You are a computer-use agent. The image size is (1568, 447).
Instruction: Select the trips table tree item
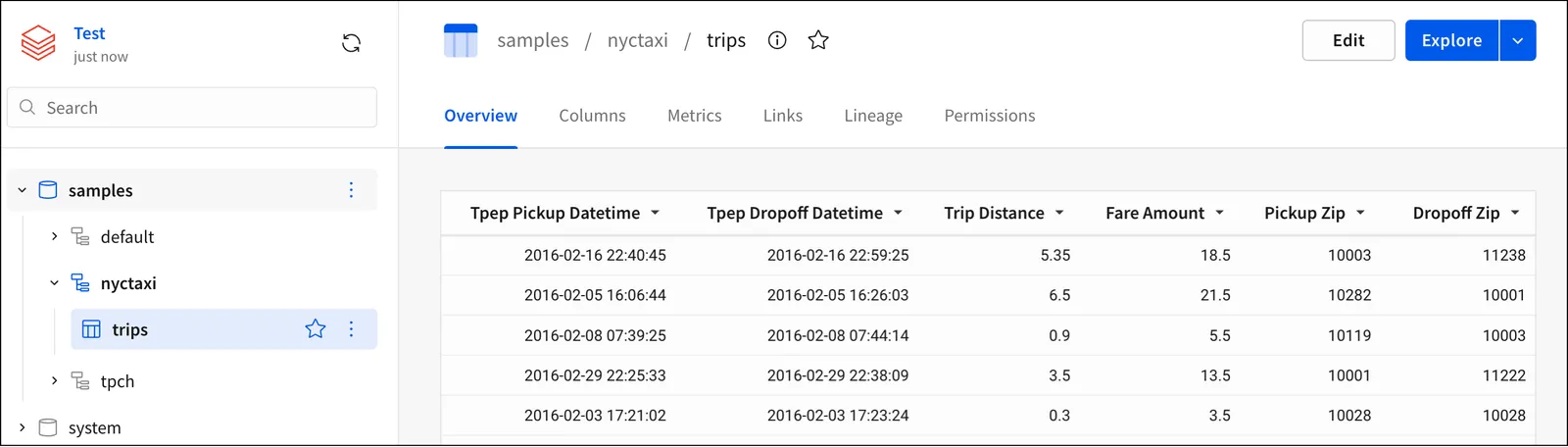point(223,329)
